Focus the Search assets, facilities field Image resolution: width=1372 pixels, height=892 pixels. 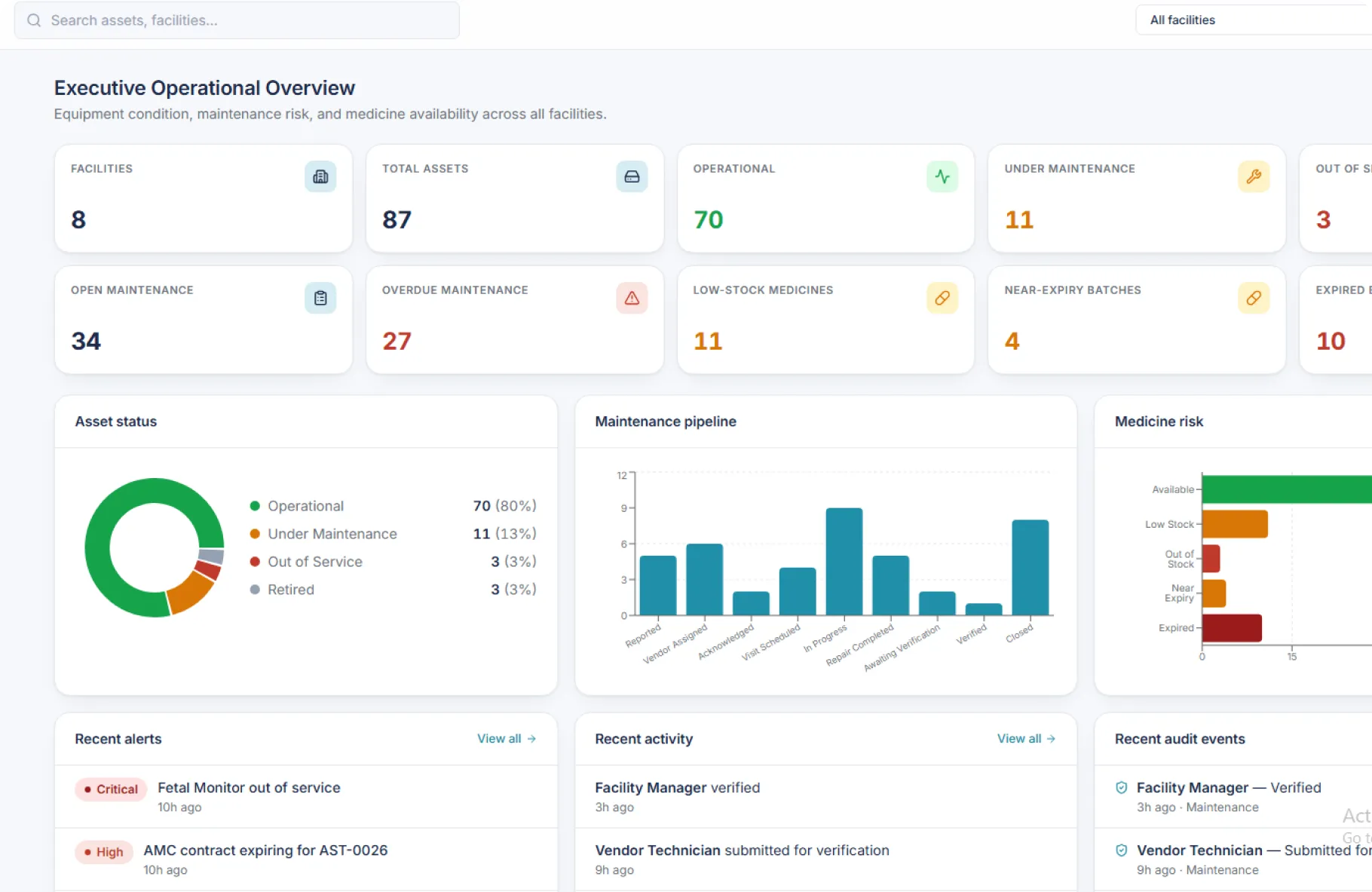[x=237, y=20]
